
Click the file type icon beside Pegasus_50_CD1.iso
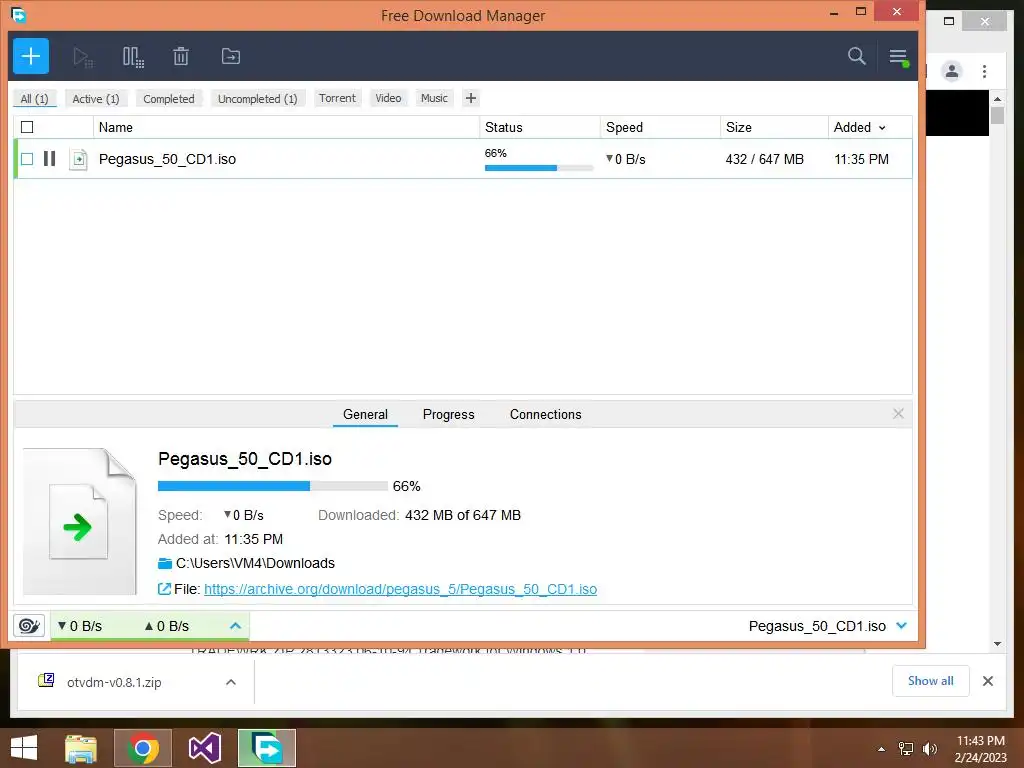78,159
